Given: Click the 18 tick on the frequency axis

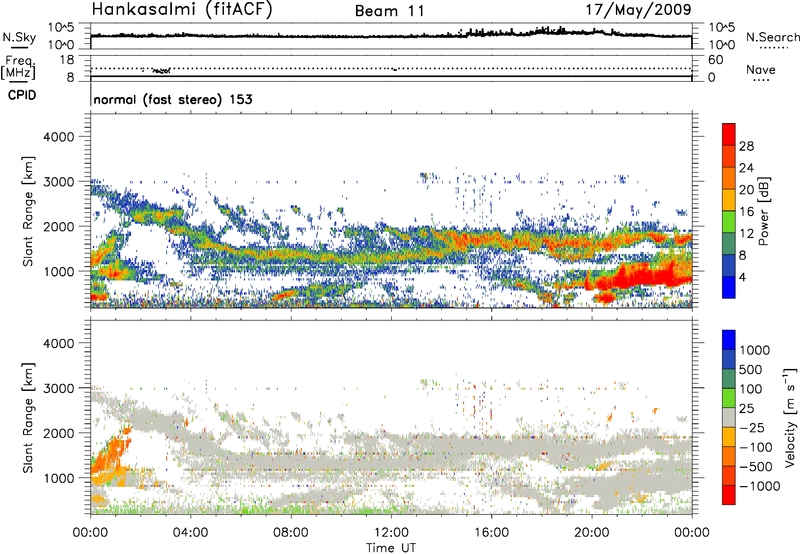Looking at the screenshot, I should 67,60.
